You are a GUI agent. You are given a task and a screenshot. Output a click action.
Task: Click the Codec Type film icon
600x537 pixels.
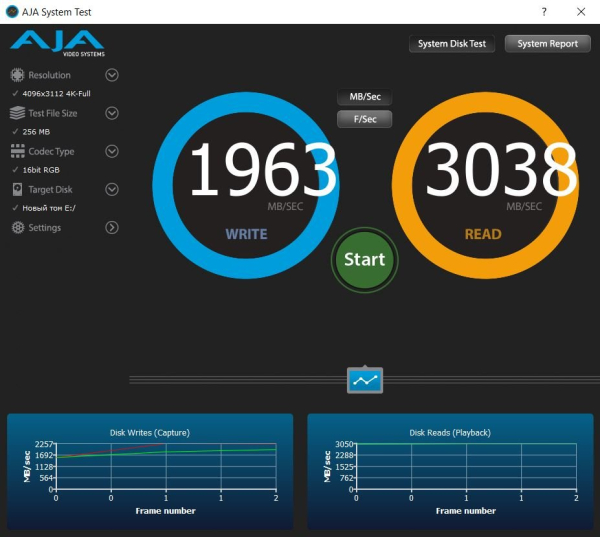(18, 151)
